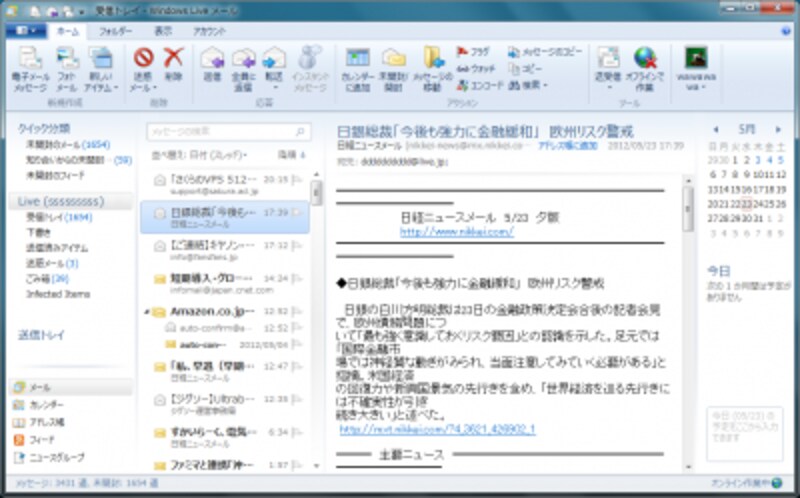
Task: Click the フォト メール icon
Action: point(67,58)
